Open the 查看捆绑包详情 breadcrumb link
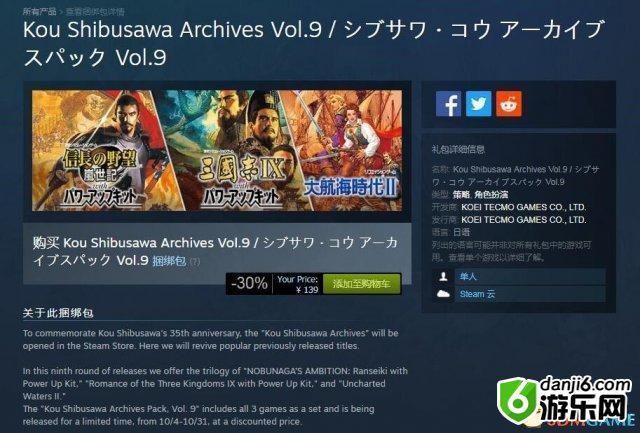This screenshot has height=433, width=640. (x=95, y=12)
